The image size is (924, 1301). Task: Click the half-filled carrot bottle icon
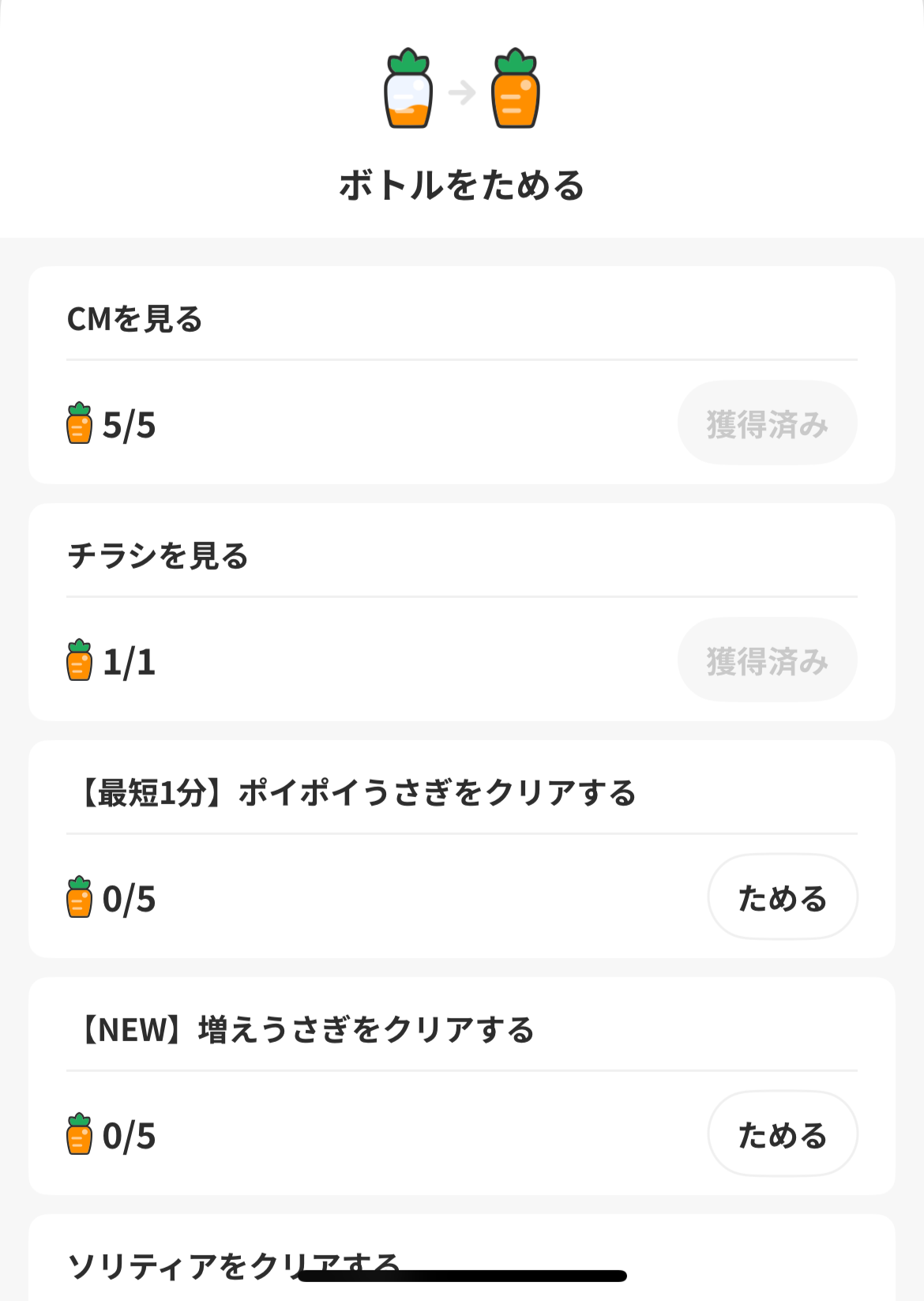click(x=408, y=90)
